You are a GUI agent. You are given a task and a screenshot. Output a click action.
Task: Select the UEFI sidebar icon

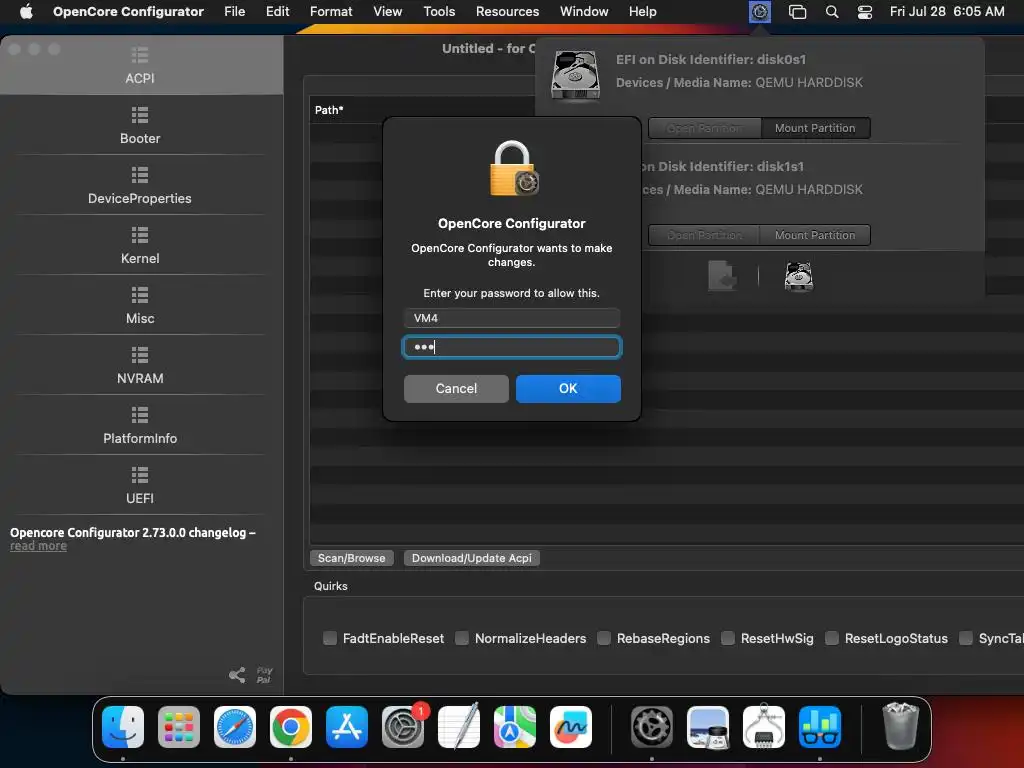coord(140,475)
